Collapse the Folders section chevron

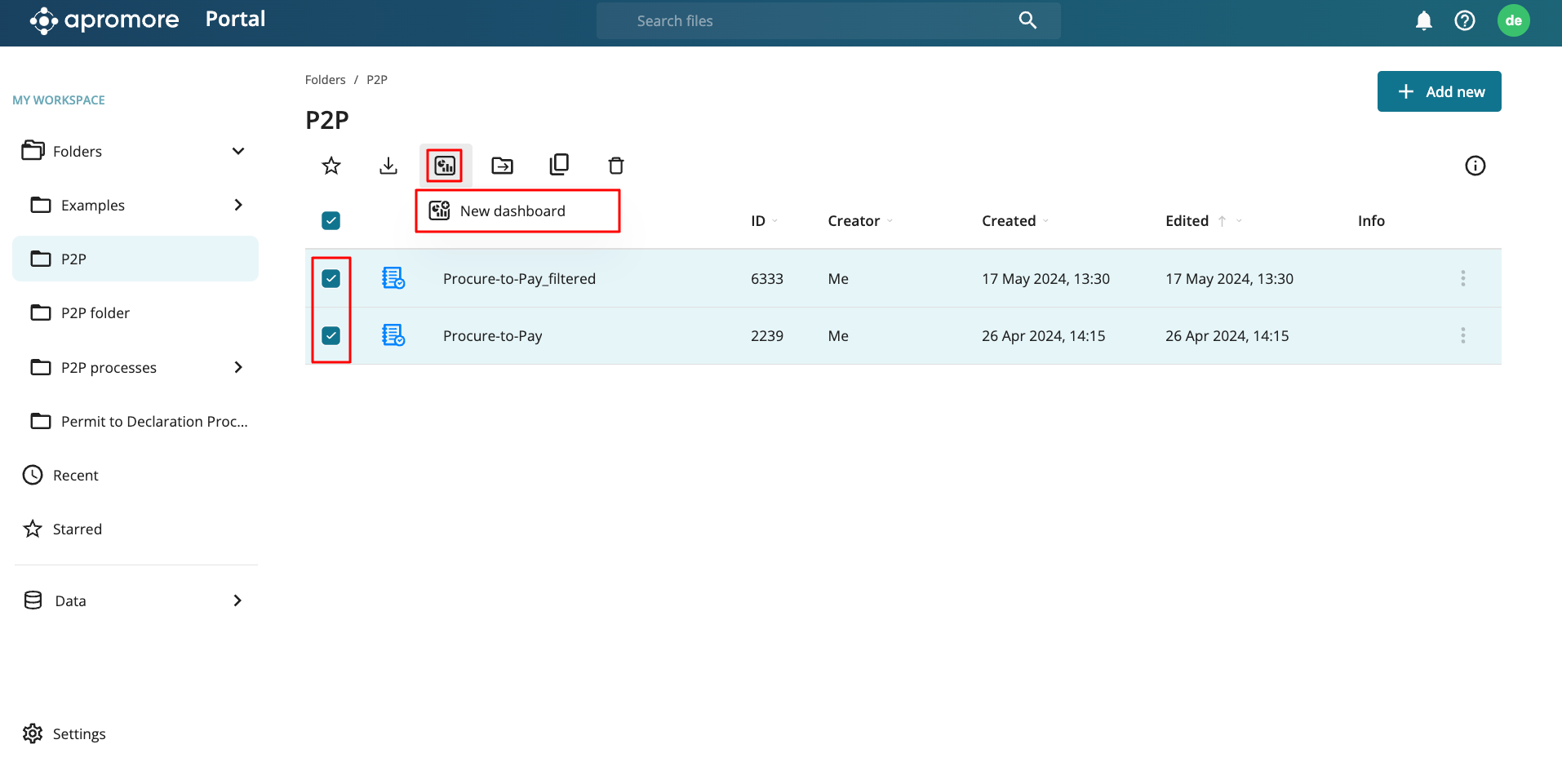point(238,151)
